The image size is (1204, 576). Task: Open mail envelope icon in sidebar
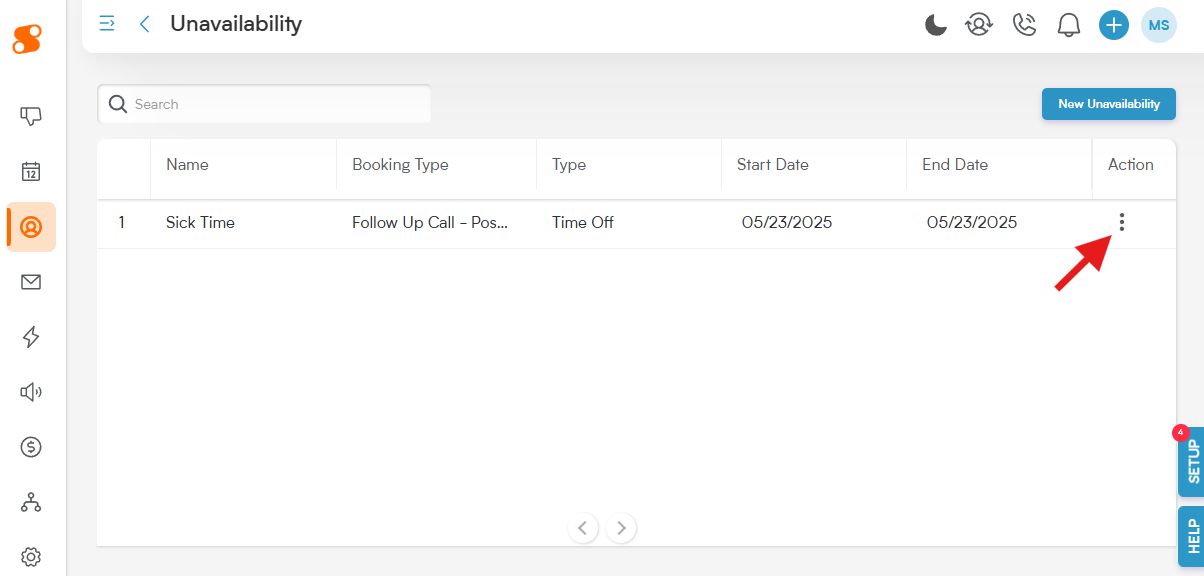[x=31, y=282]
